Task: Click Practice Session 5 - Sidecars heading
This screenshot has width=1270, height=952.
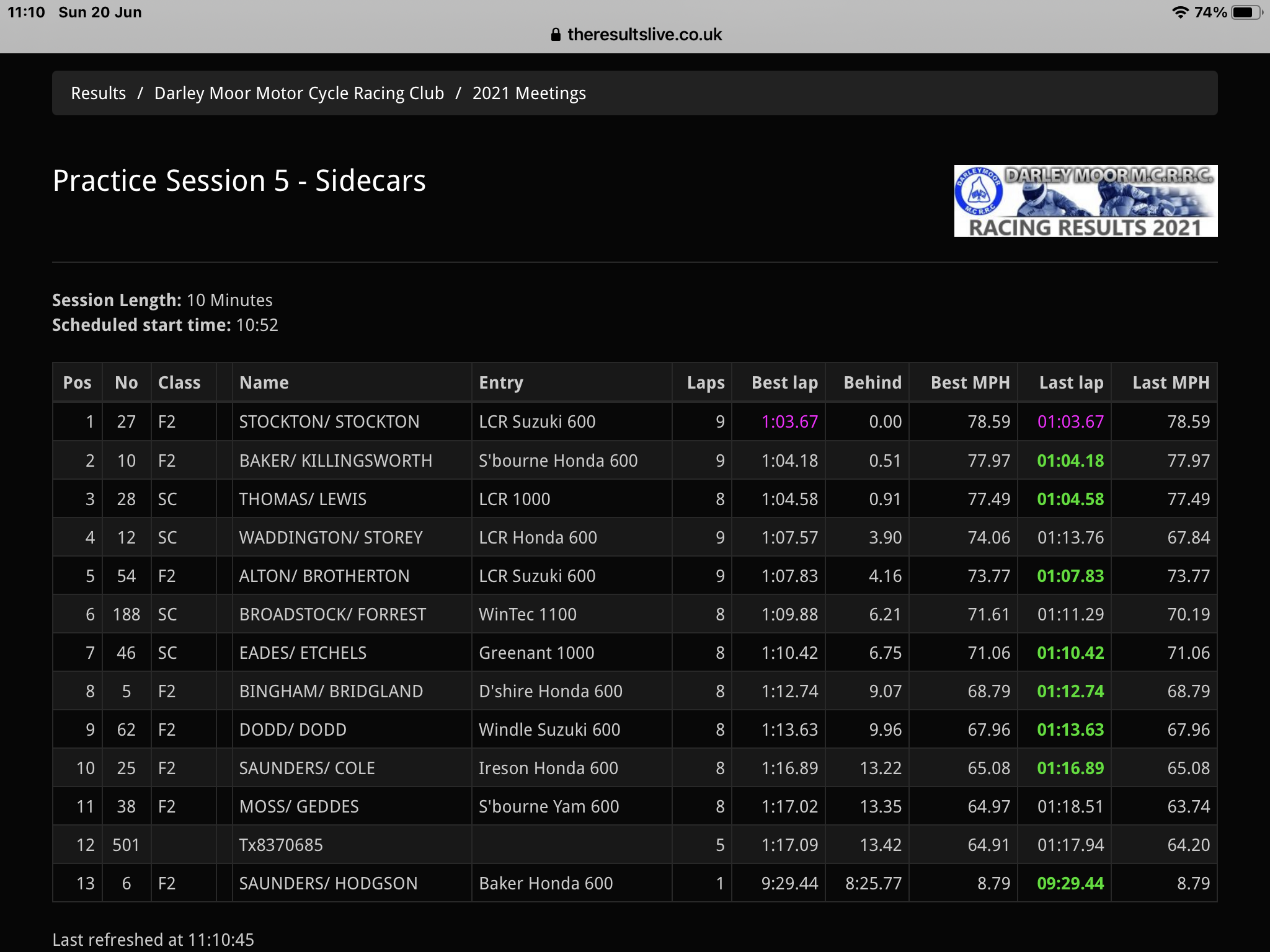Action: point(239,181)
